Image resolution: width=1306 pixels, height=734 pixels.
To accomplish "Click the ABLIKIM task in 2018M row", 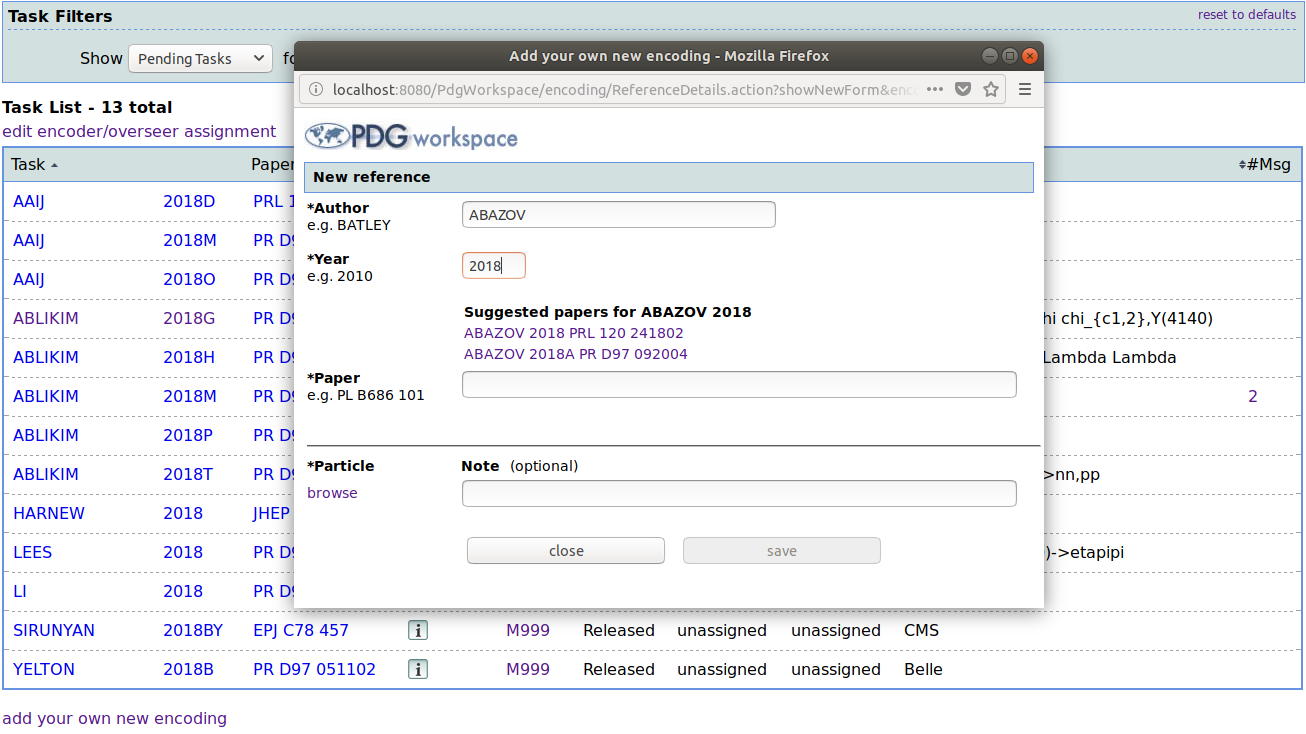I will coord(46,396).
